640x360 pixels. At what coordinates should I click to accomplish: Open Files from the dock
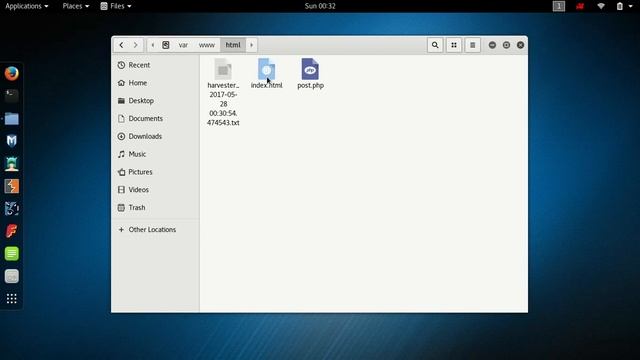pyautogui.click(x=11, y=118)
